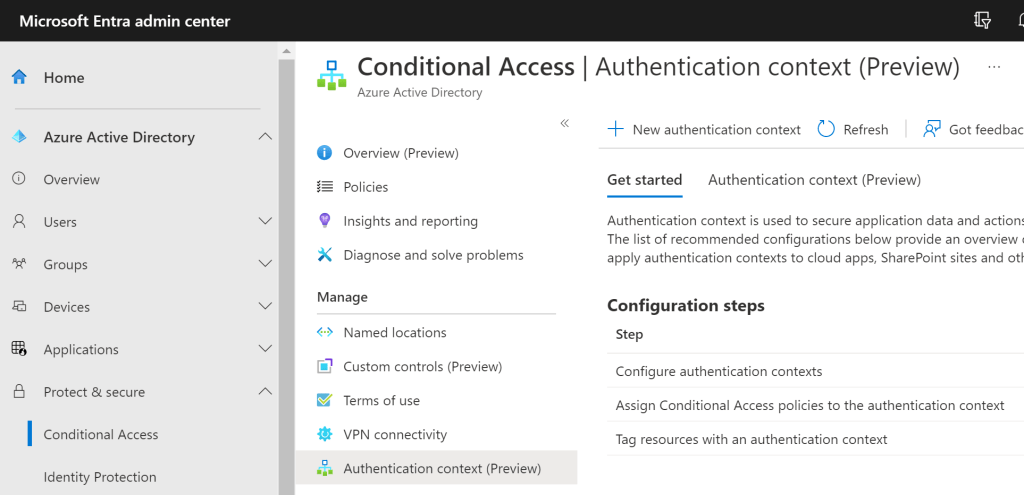This screenshot has width=1024, height=495.
Task: Refresh the authentication context list
Action: [x=853, y=129]
